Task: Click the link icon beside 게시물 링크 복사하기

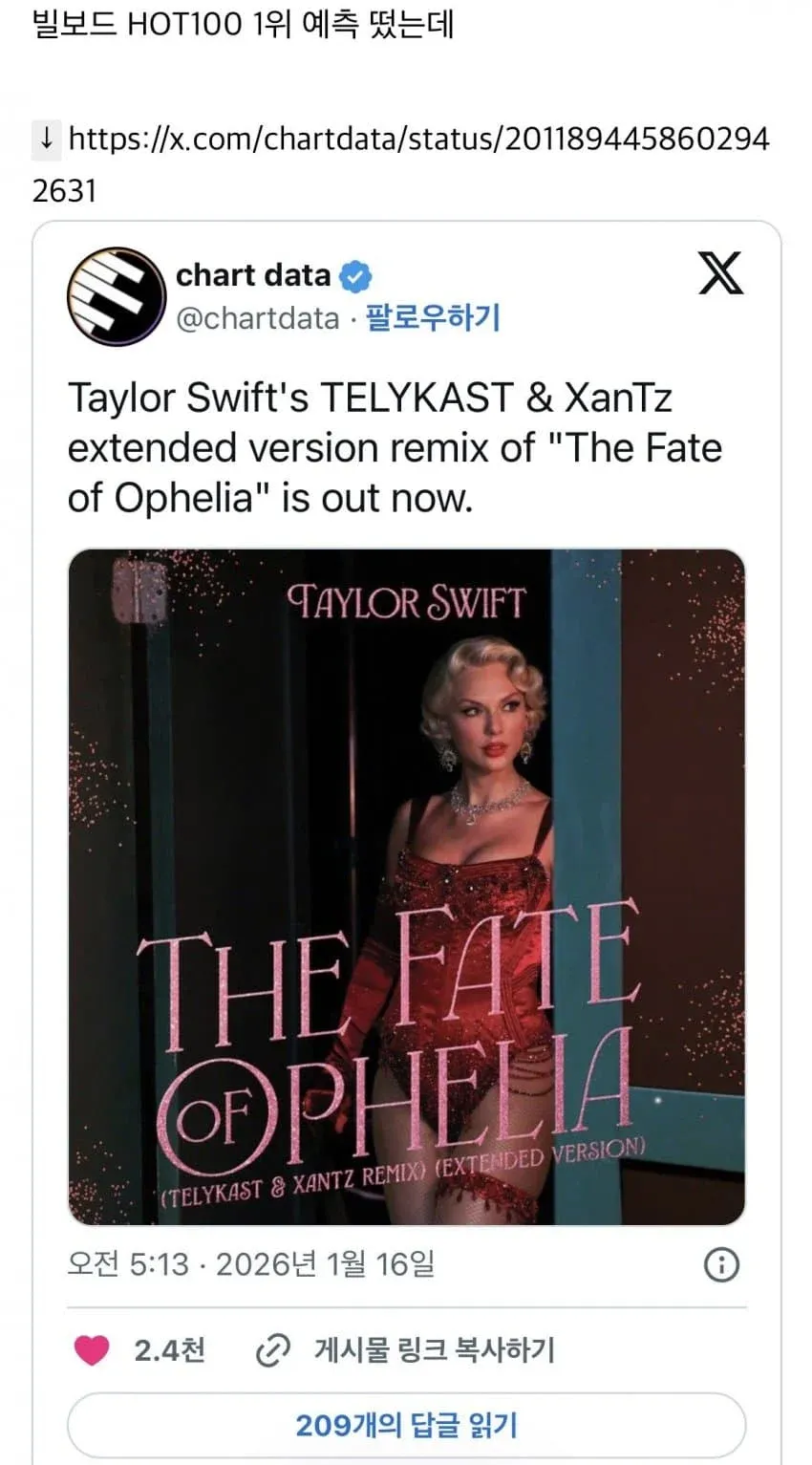Action: pos(273,1351)
